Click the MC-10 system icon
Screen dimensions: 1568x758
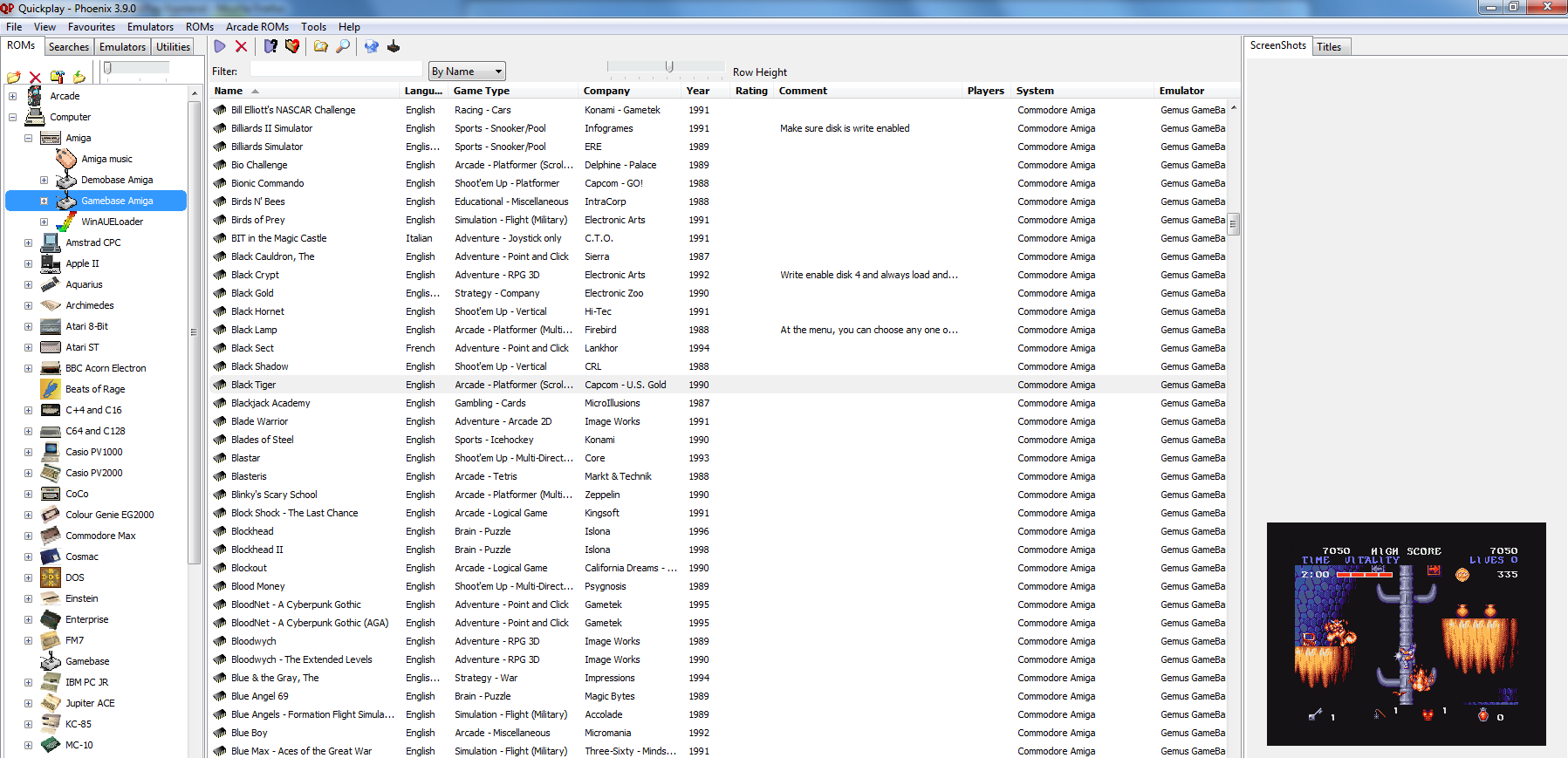[51, 745]
